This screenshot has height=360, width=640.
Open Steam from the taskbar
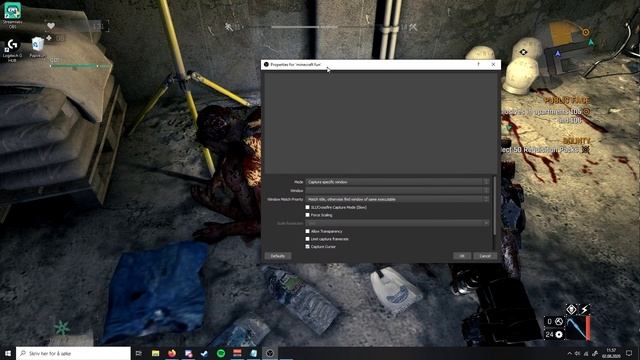coord(204,353)
